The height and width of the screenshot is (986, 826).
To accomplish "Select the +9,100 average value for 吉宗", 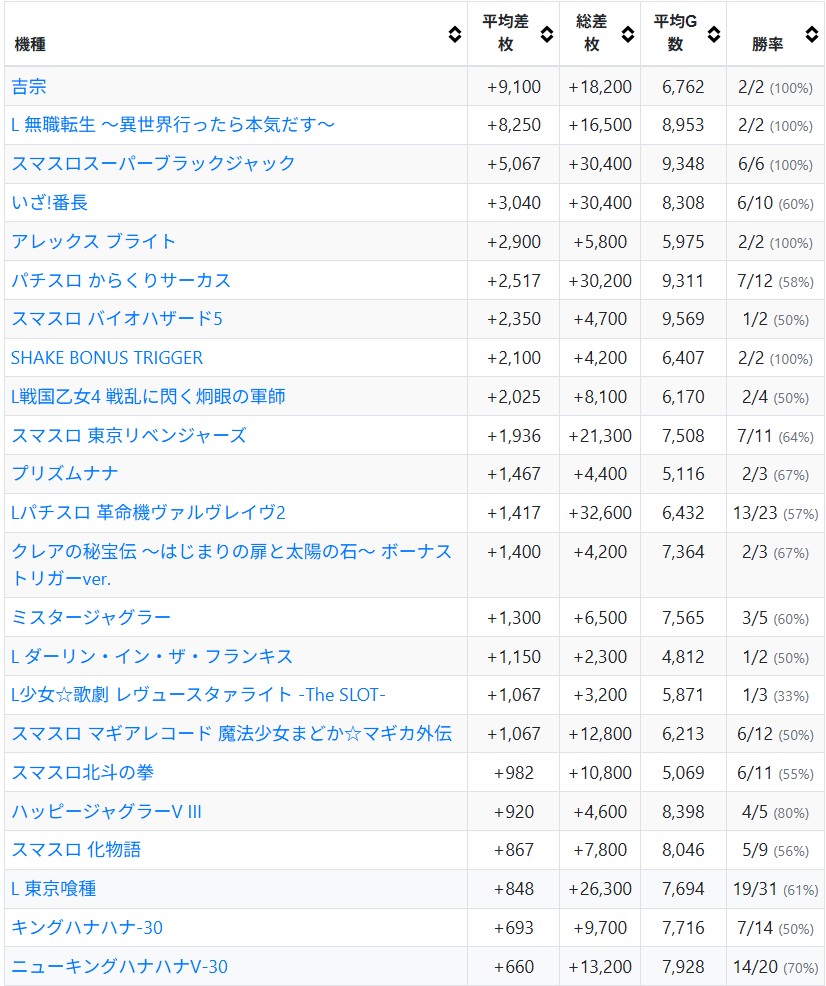I will coord(514,87).
